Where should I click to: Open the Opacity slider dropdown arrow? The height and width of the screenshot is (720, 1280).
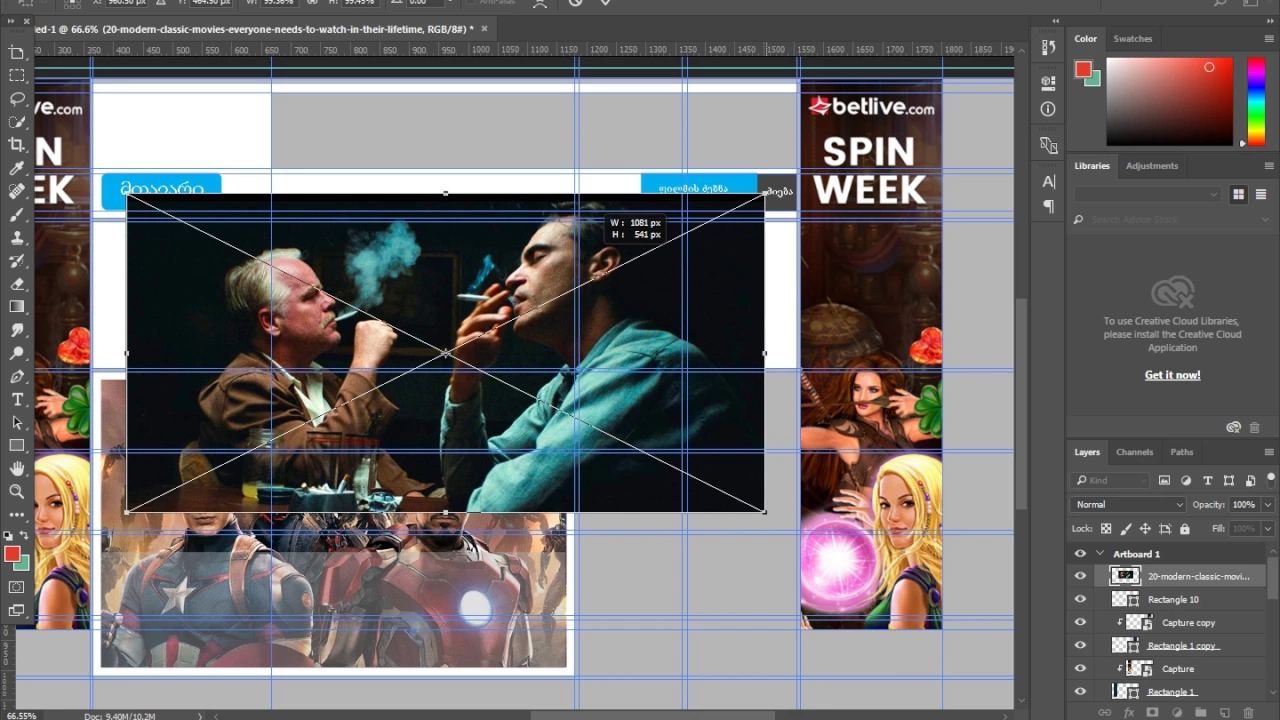(1268, 505)
